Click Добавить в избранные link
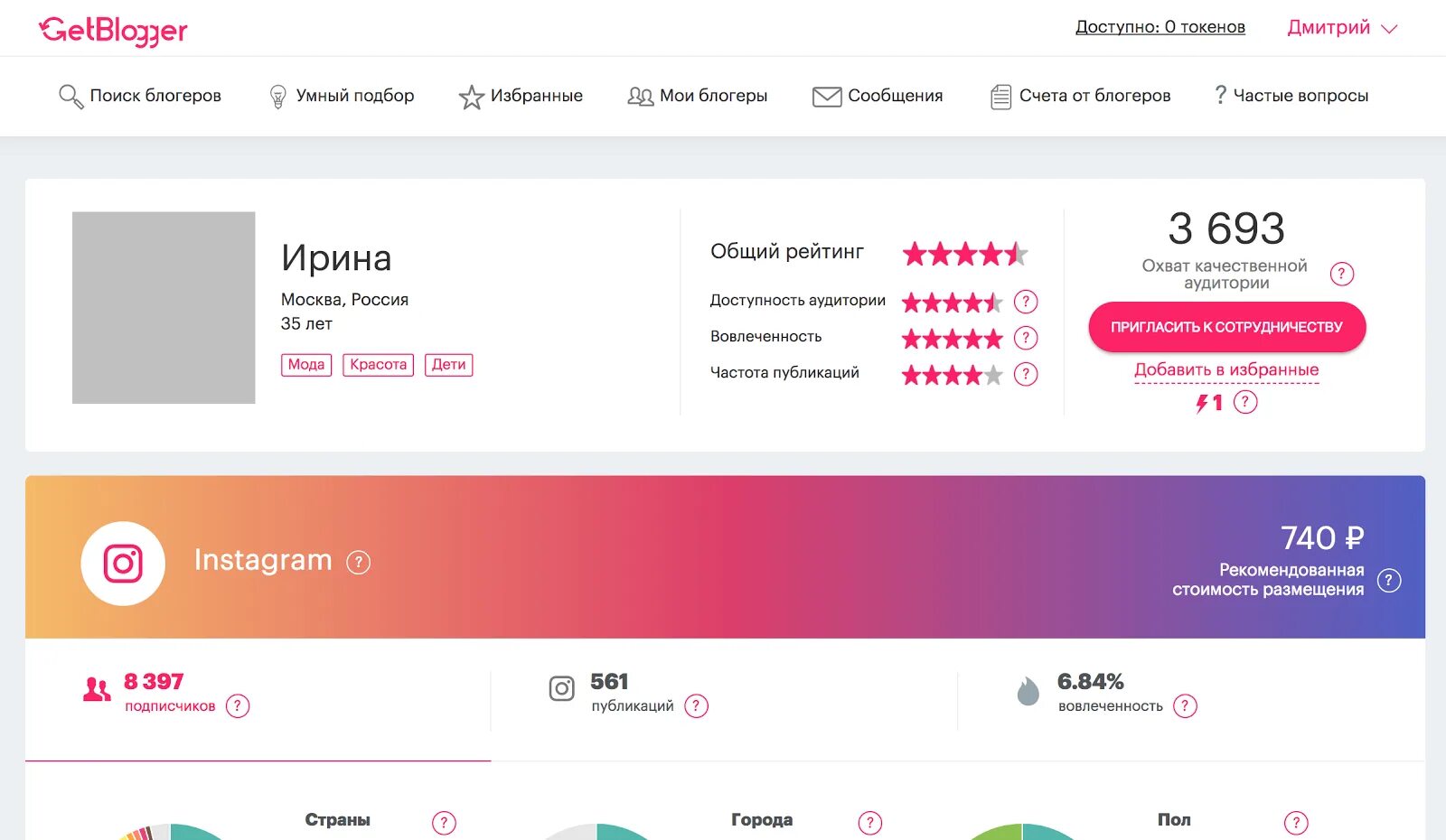The image size is (1446, 840). pyautogui.click(x=1226, y=370)
